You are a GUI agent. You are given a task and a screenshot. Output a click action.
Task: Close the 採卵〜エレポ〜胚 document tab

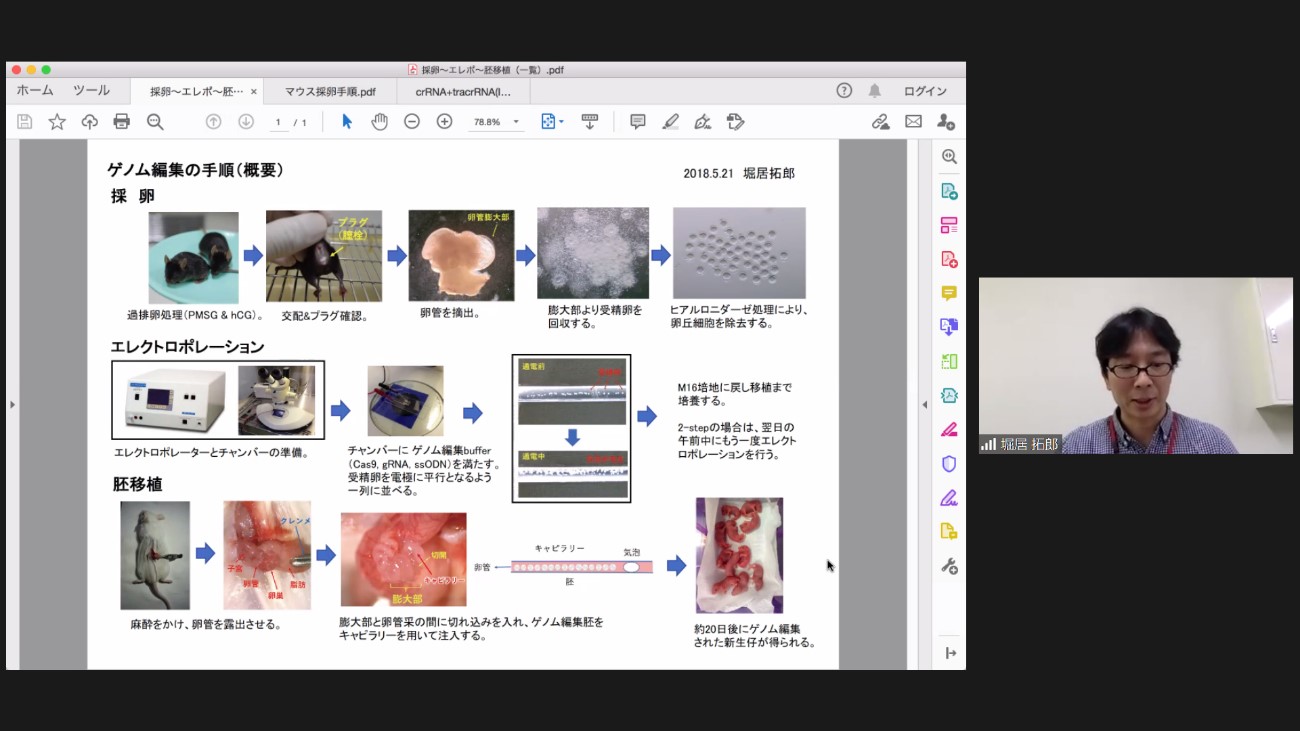(254, 92)
